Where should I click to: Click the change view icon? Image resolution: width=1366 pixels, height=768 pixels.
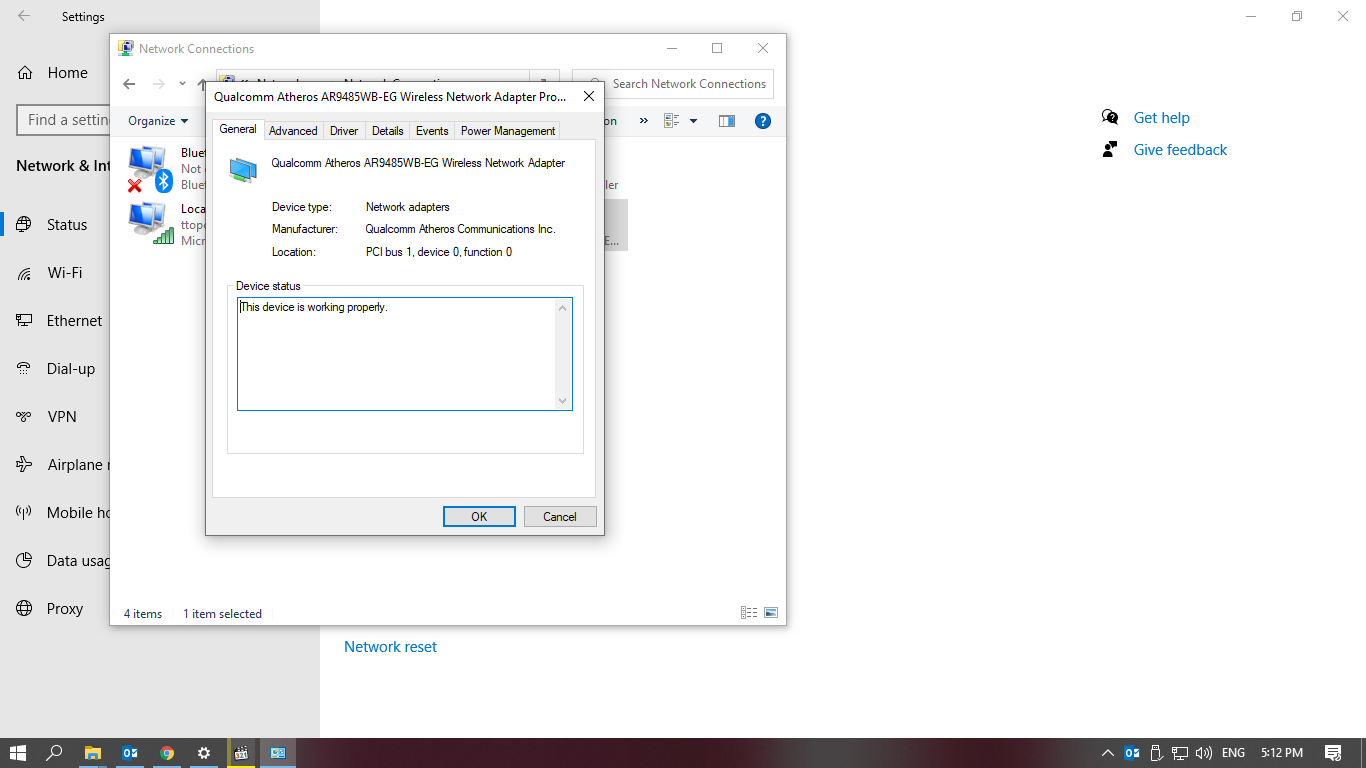click(x=671, y=121)
